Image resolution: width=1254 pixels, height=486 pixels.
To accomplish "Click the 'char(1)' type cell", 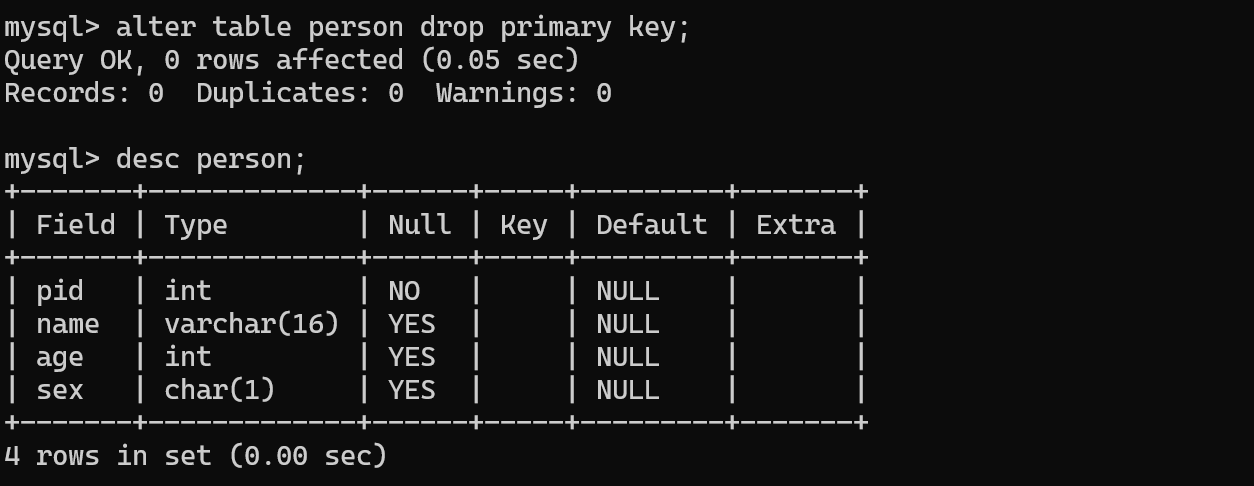I will [x=220, y=390].
